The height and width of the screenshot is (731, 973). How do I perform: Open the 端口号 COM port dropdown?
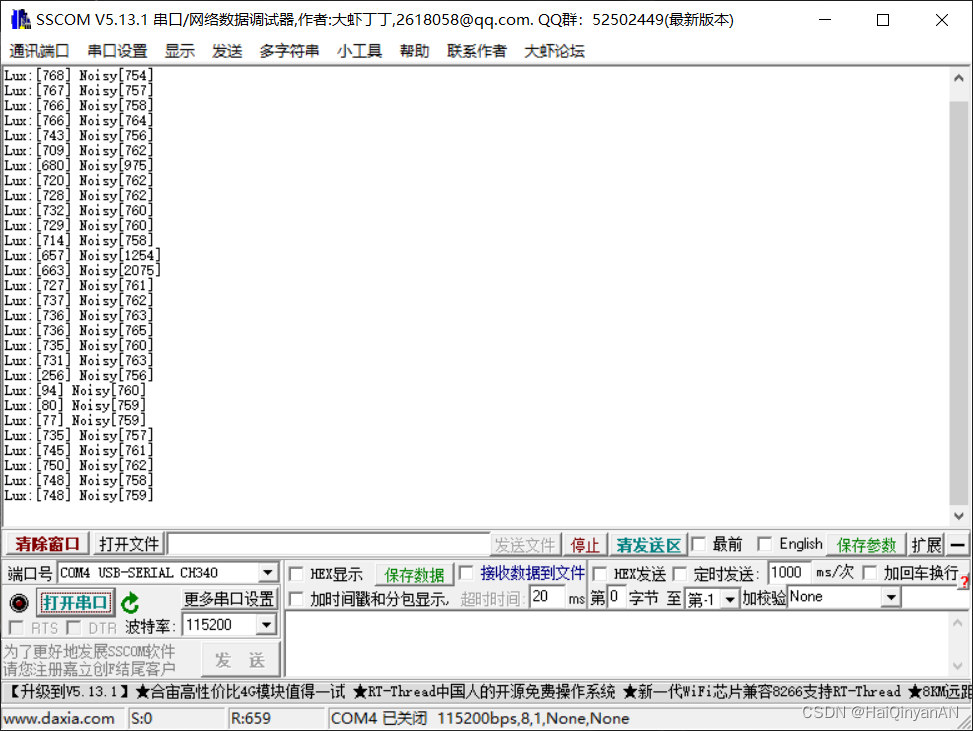268,573
